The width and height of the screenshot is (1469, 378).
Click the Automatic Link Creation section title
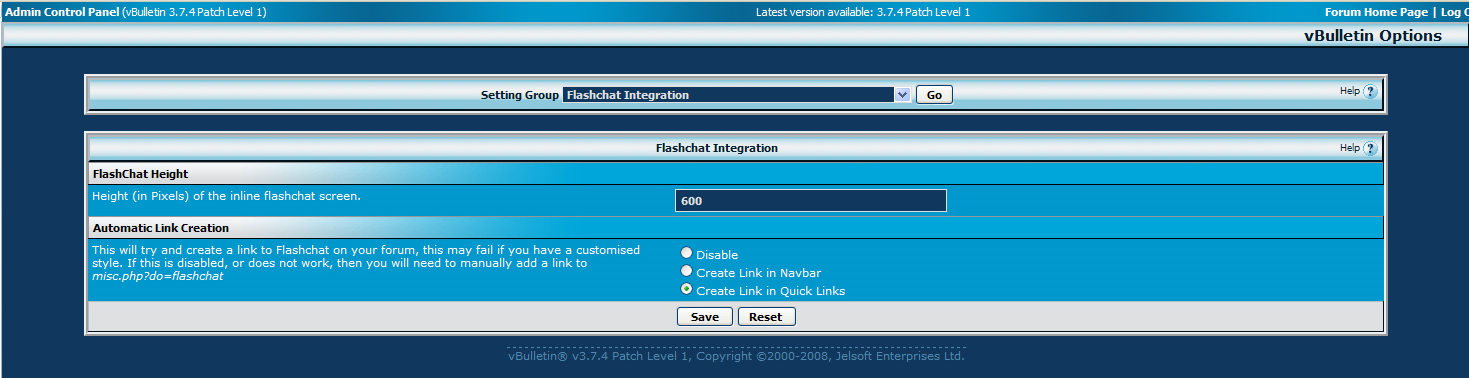coord(161,228)
